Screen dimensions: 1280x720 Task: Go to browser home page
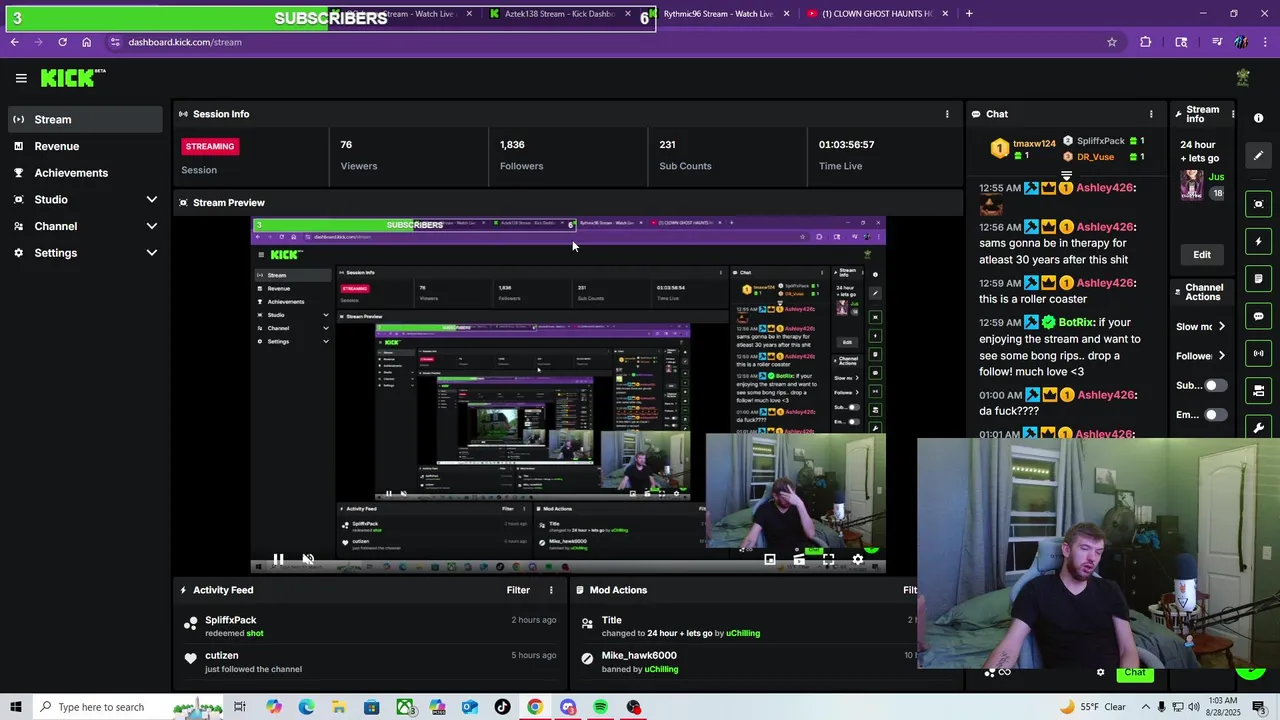87,42
